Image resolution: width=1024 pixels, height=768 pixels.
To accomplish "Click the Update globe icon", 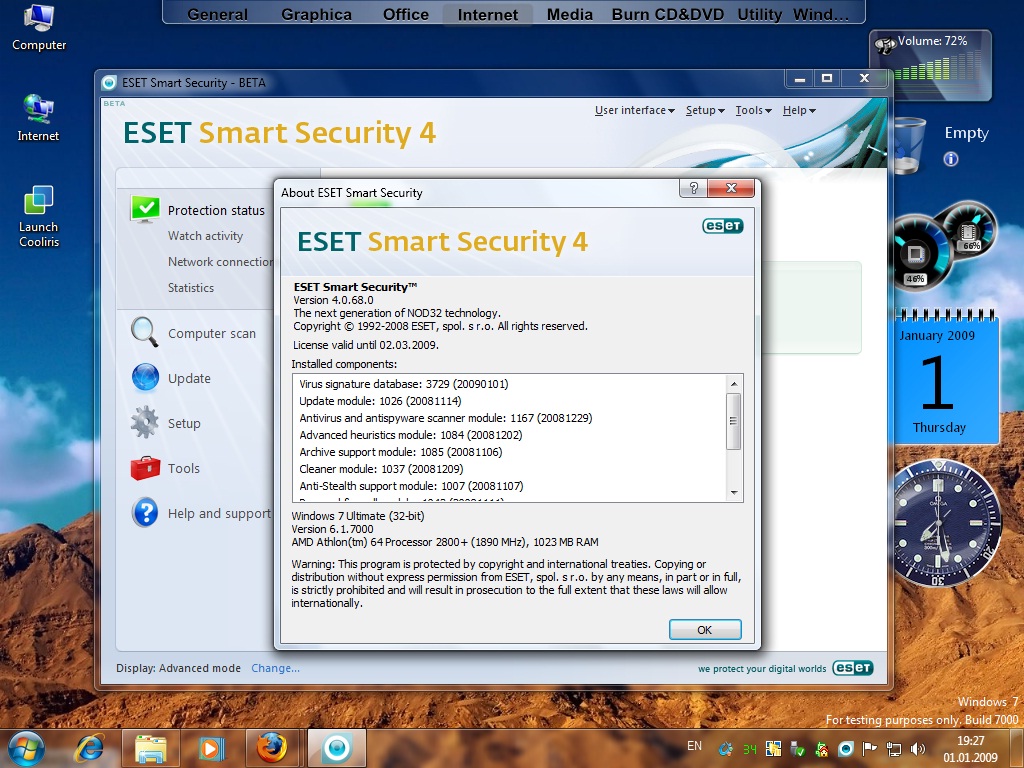I will point(145,377).
